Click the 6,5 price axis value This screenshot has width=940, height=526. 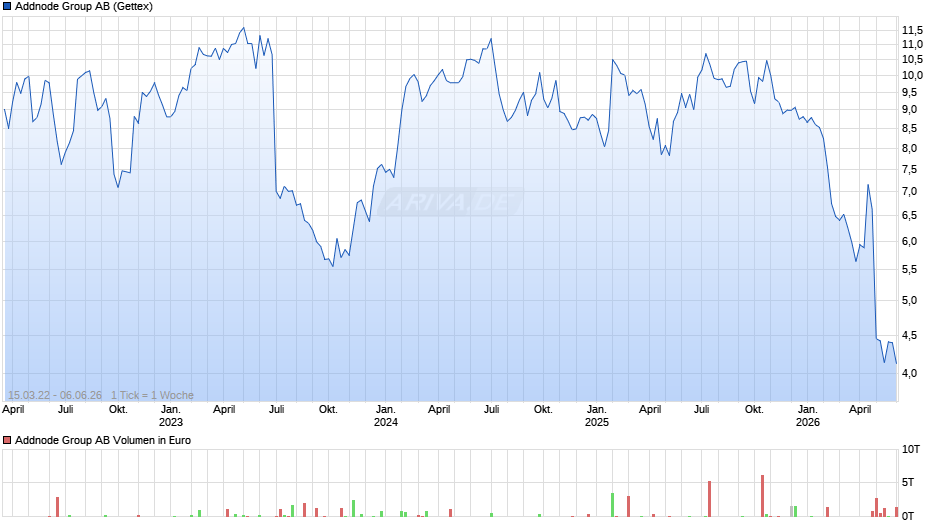[909, 216]
